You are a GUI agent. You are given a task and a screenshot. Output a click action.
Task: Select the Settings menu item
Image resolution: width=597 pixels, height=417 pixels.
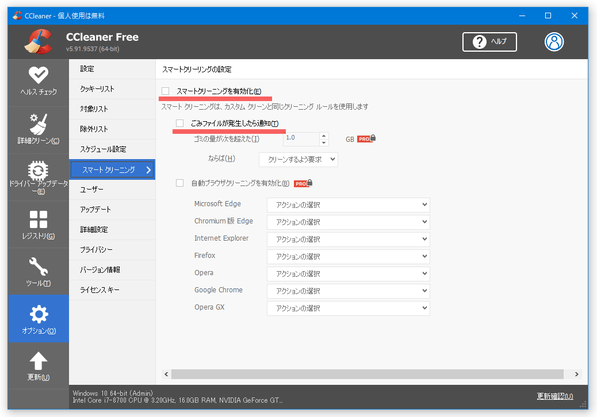[x=112, y=69]
